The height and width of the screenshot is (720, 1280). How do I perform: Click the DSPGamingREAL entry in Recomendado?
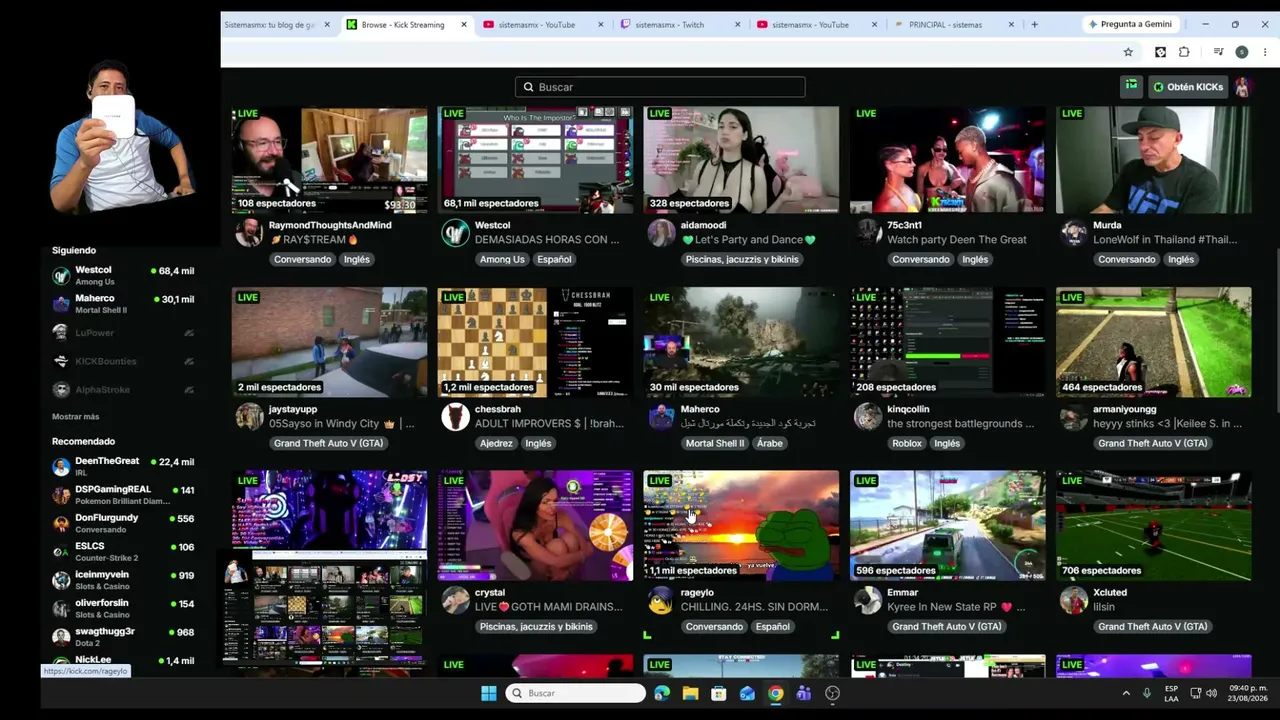(x=123, y=495)
